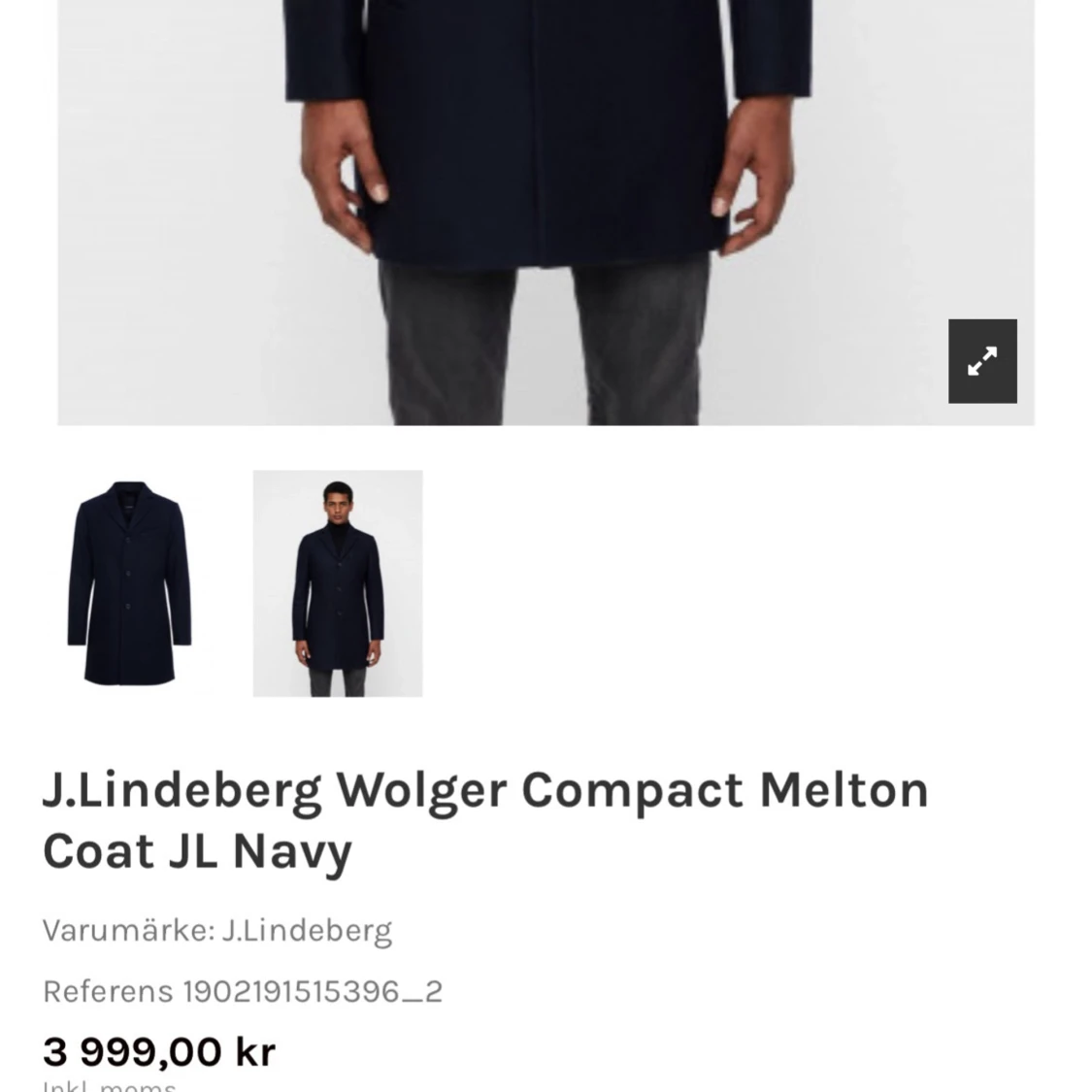Click the 'kr' currency symbol in the price
The width and height of the screenshot is (1092, 1092).
[x=255, y=1051]
